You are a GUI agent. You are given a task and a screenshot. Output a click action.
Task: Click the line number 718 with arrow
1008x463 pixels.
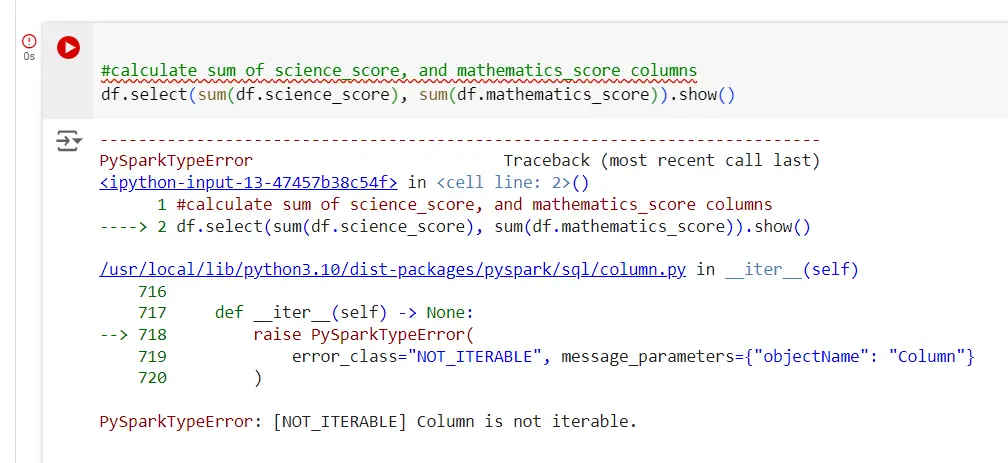[133, 334]
